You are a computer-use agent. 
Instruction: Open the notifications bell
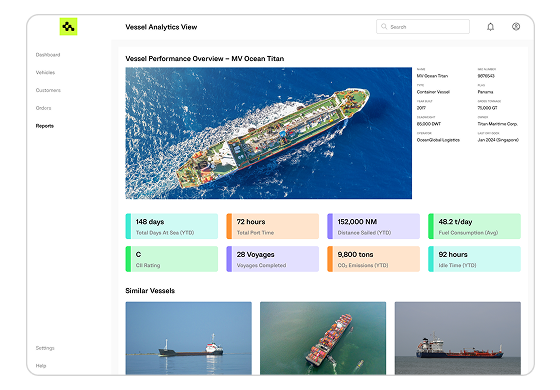click(490, 27)
